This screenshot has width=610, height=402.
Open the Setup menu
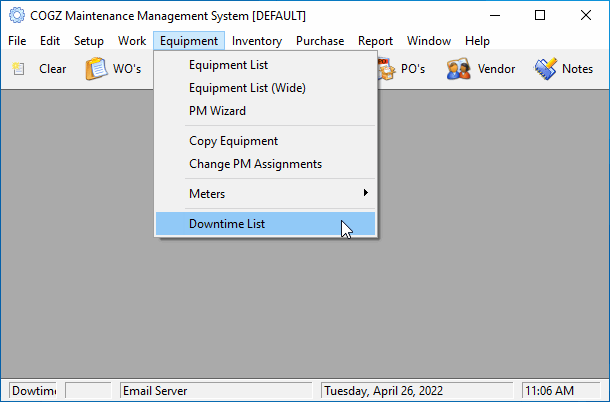89,41
